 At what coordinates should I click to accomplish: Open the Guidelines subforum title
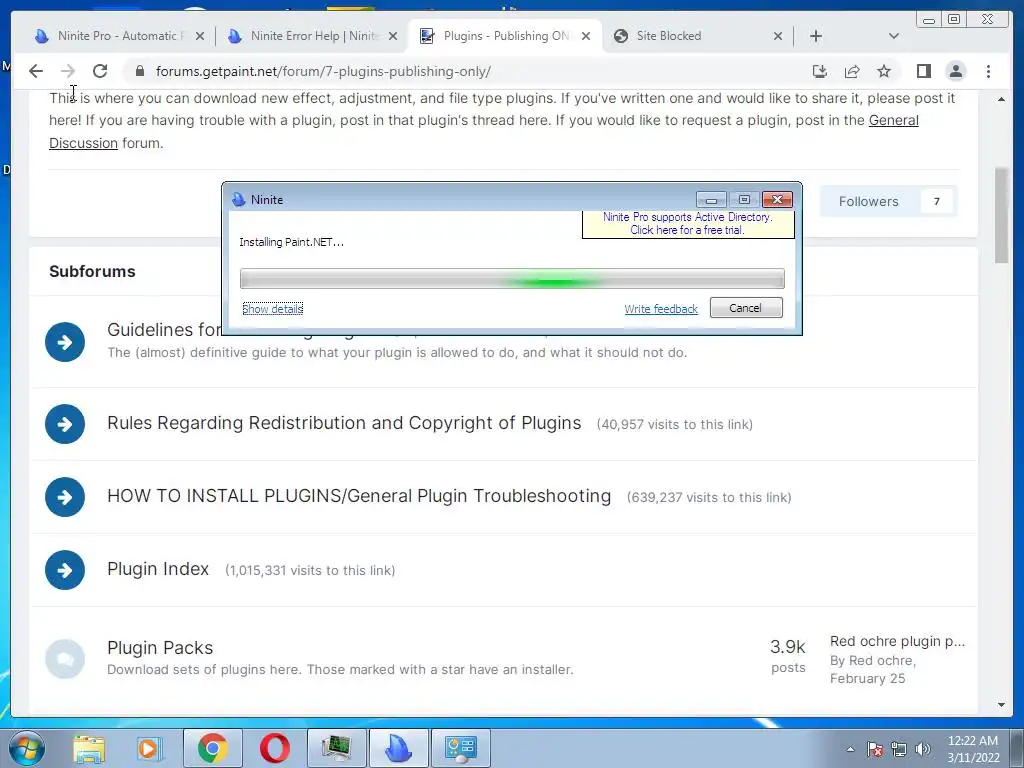(165, 330)
